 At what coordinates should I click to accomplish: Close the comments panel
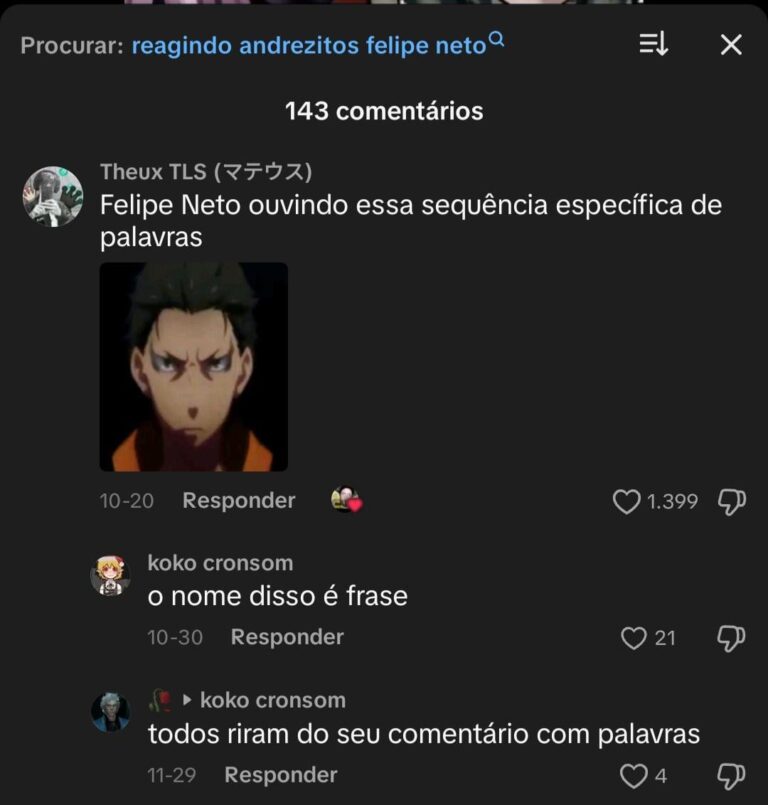tap(731, 45)
